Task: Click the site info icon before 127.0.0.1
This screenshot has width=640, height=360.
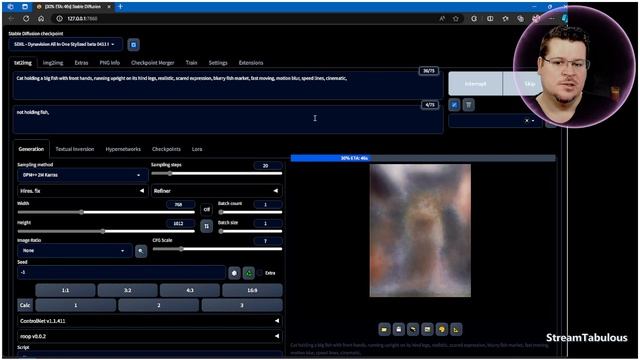Action: click(59, 19)
